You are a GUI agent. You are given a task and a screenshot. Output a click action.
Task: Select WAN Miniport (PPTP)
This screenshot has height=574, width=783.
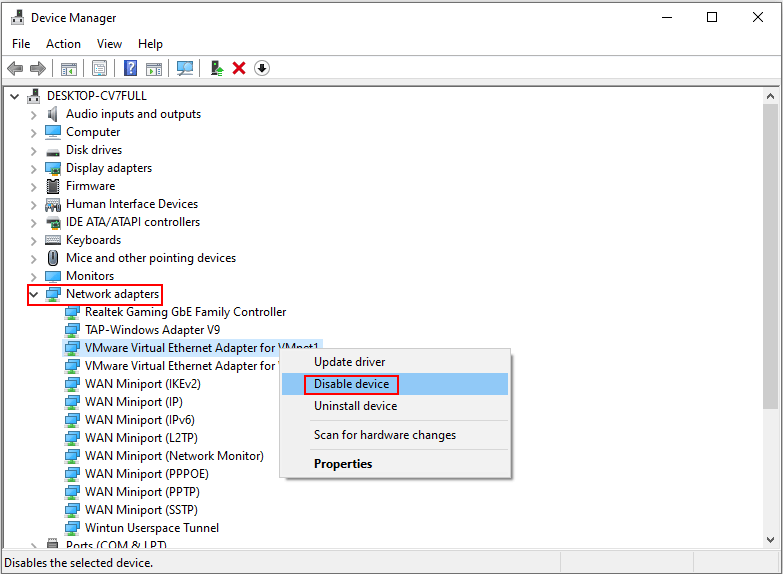point(142,492)
